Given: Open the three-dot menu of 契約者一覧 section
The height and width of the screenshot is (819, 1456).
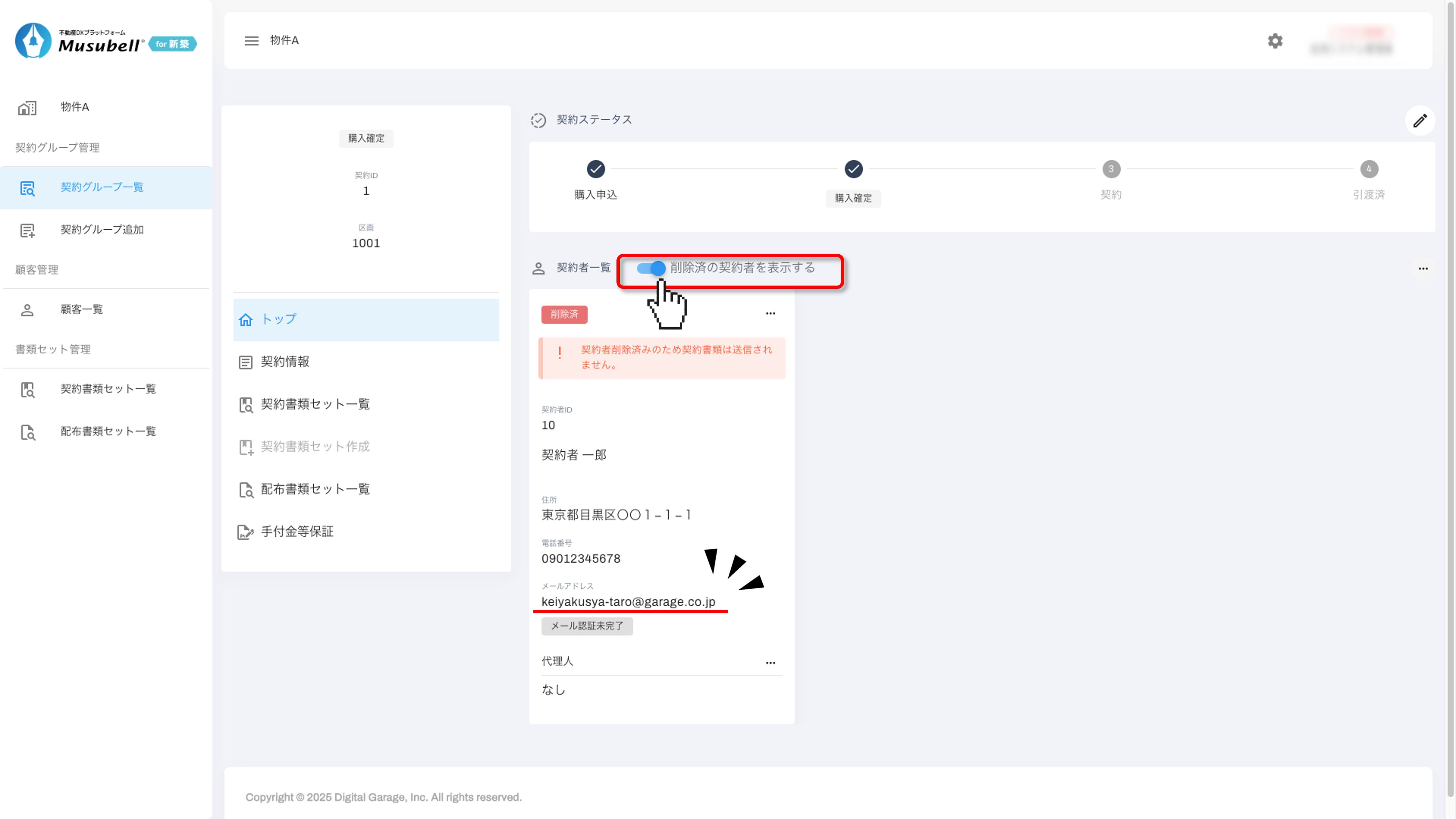Looking at the screenshot, I should (1423, 268).
